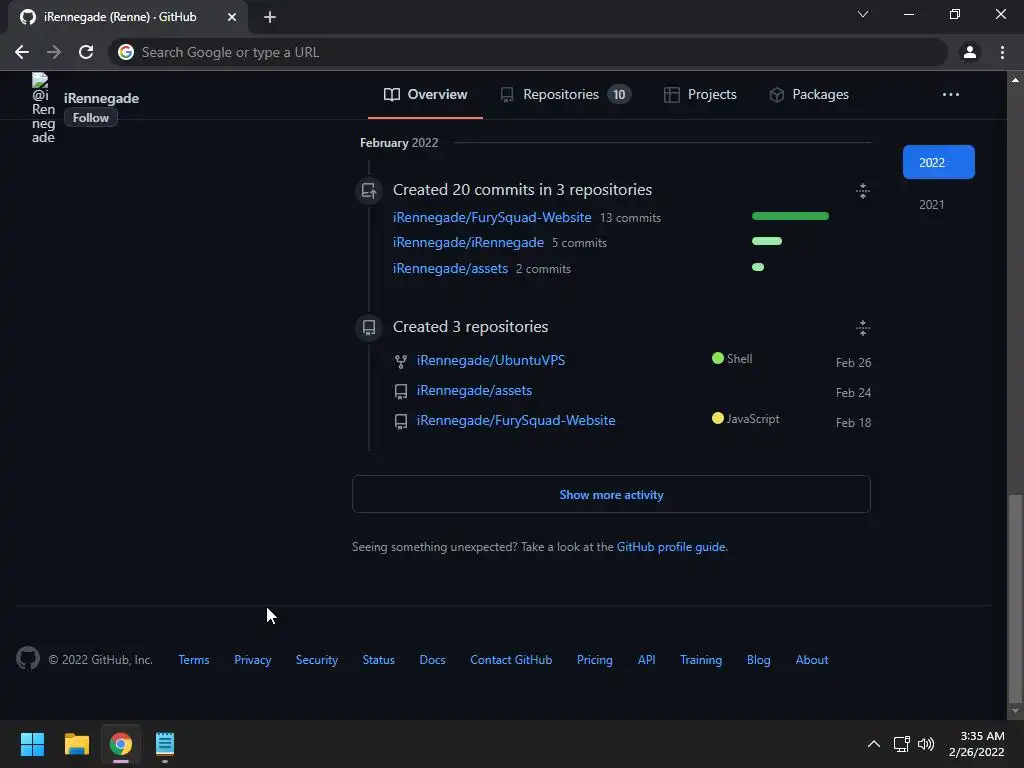Reload the current page
This screenshot has height=768, width=1024.
tap(86, 52)
